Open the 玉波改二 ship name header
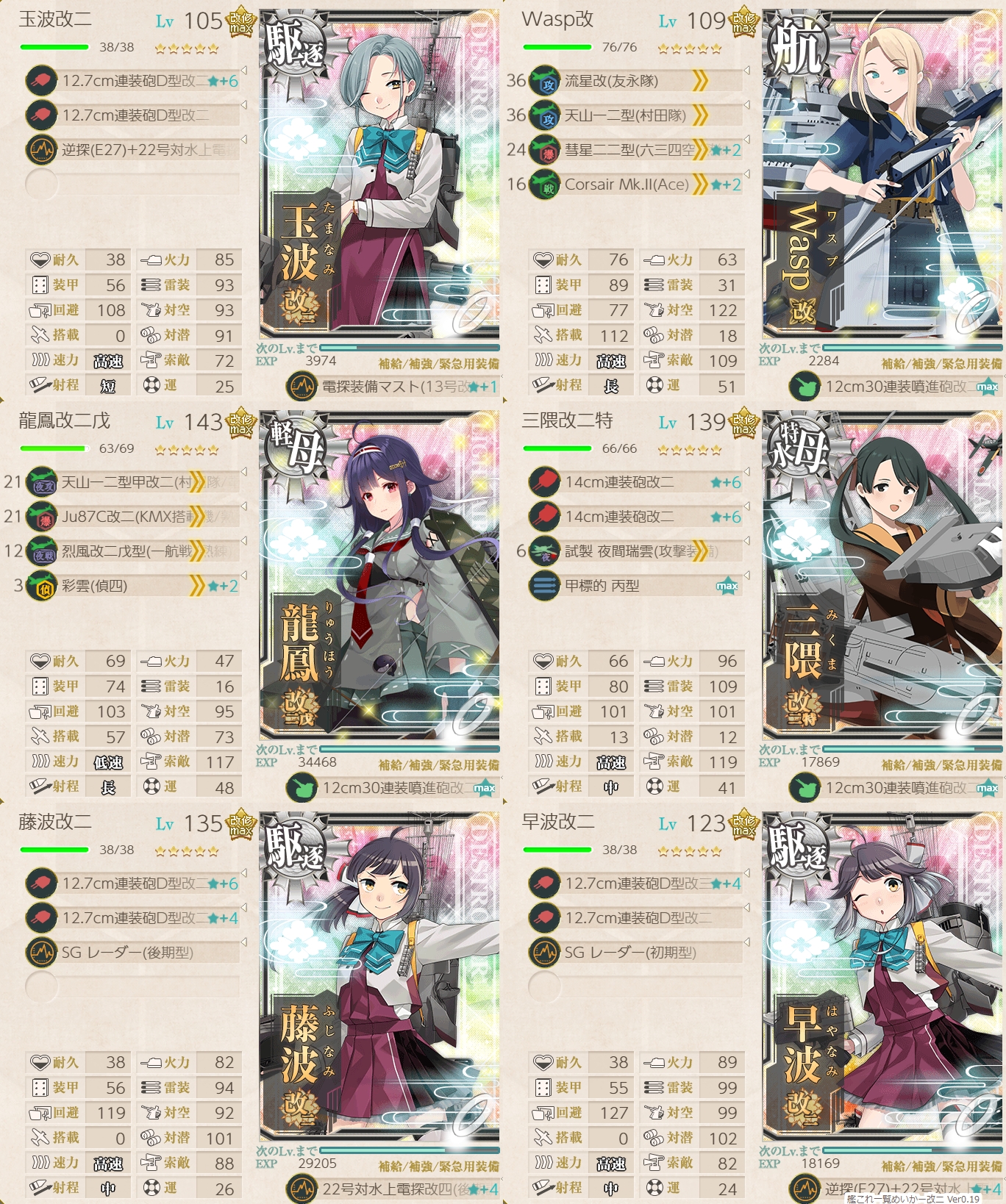 pyautogui.click(x=55, y=19)
